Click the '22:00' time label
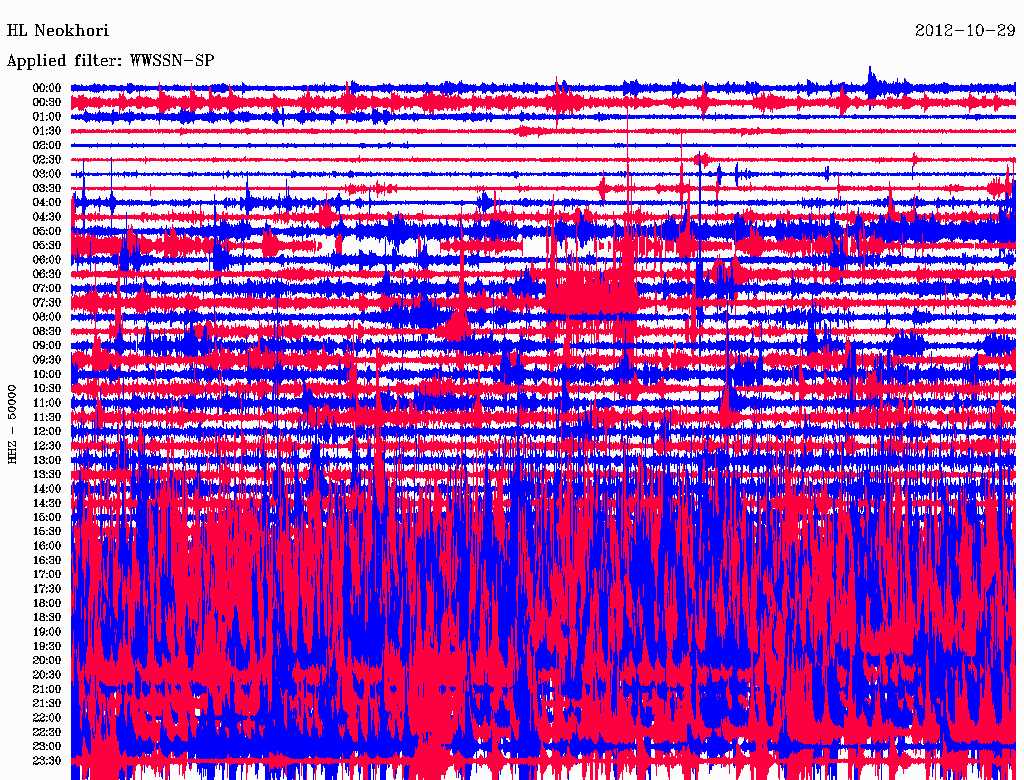Image resolution: width=1024 pixels, height=780 pixels. tap(47, 718)
